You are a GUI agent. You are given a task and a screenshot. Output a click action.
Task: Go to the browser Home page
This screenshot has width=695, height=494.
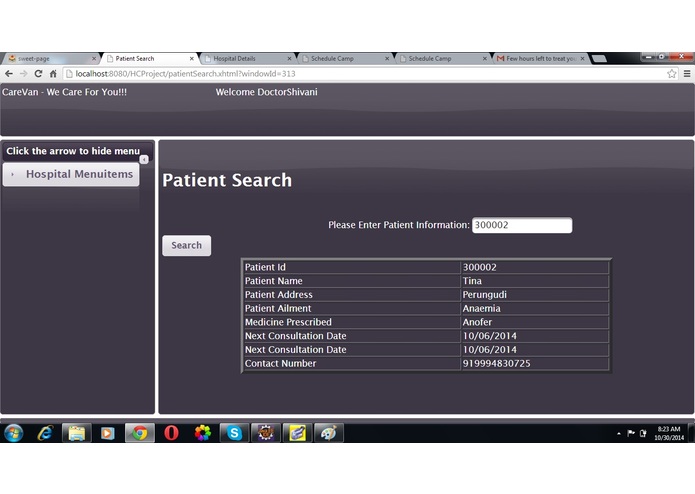tap(53, 74)
